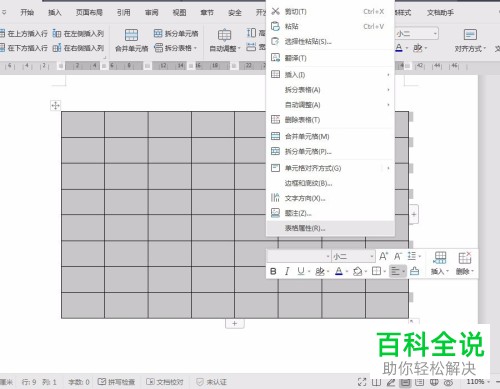Viewport: 500px width, 389px height.
Task: Click line spacing icon in mini toolbar
Action: (412, 256)
